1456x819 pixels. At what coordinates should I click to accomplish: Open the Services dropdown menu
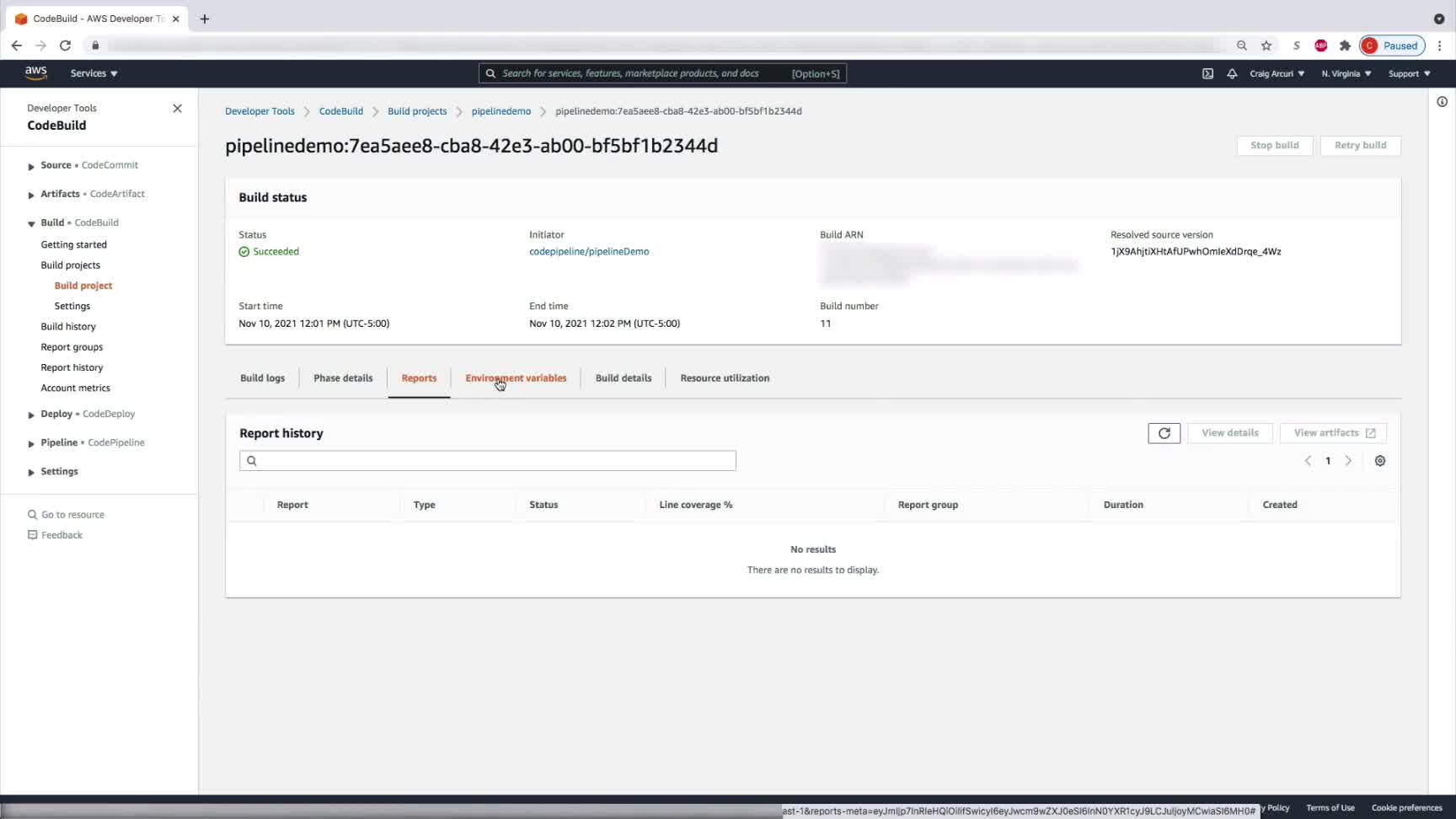(94, 73)
